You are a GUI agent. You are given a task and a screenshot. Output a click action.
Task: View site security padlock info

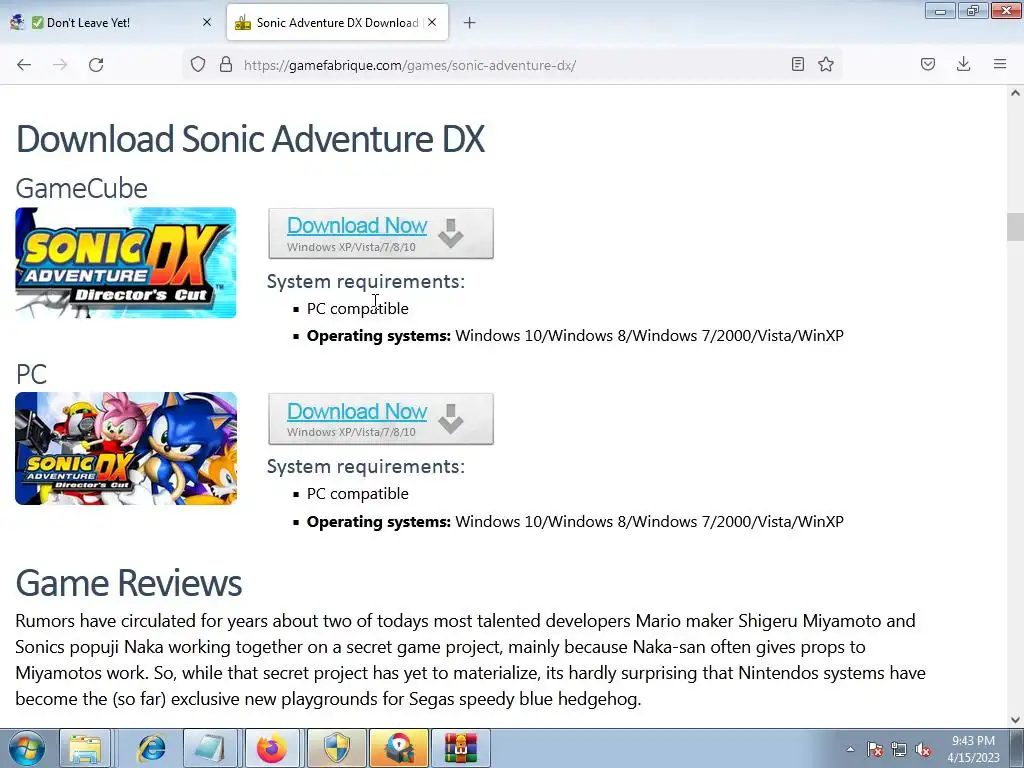[x=226, y=65]
